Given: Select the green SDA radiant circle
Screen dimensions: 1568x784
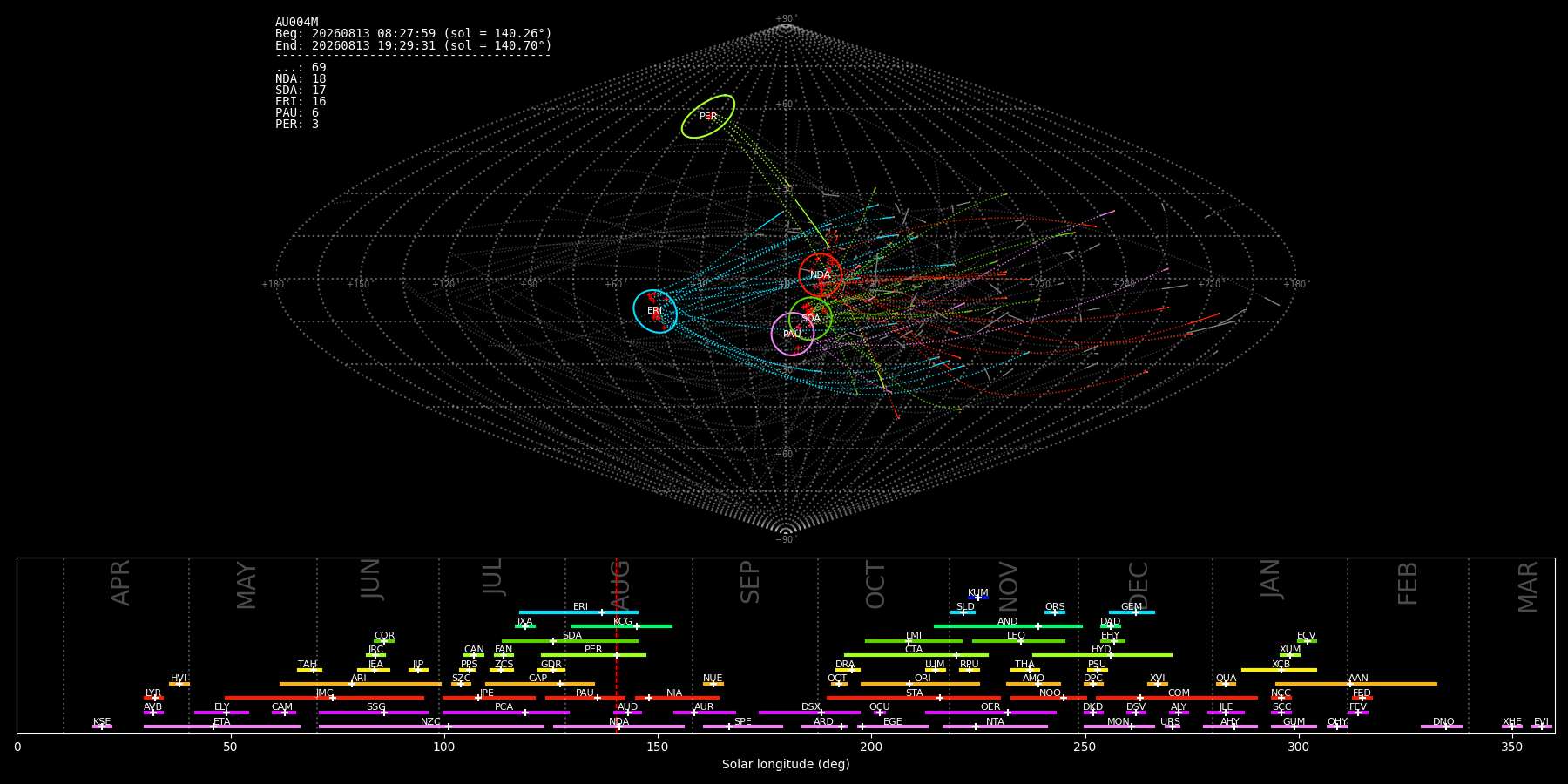Looking at the screenshot, I should [x=811, y=319].
